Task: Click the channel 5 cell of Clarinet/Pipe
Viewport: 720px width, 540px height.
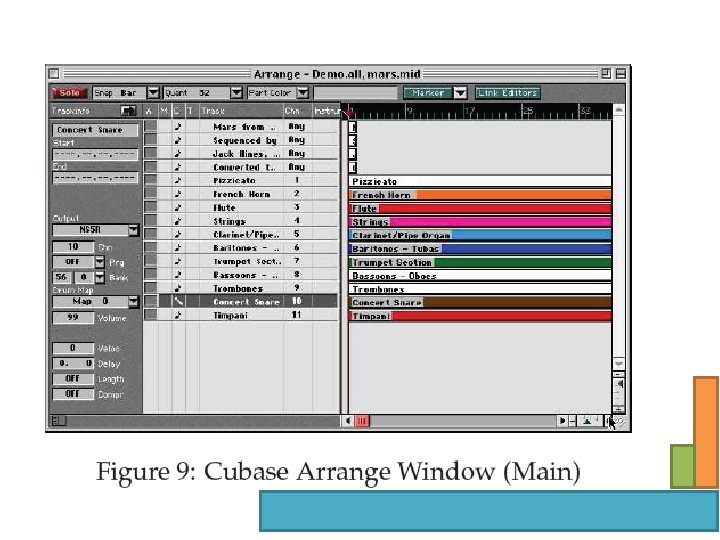Action: pos(297,234)
